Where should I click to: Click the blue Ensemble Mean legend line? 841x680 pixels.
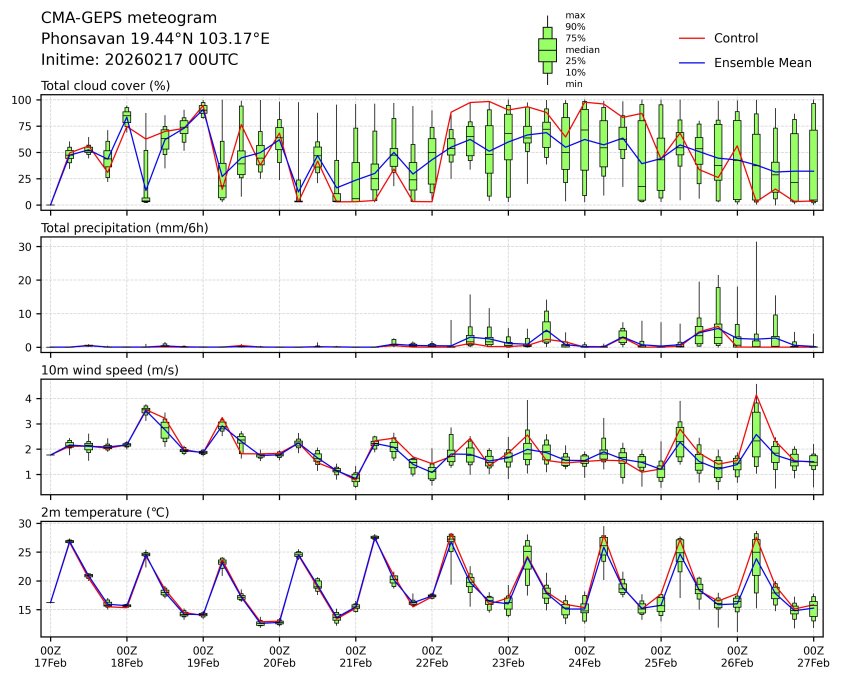coord(692,62)
